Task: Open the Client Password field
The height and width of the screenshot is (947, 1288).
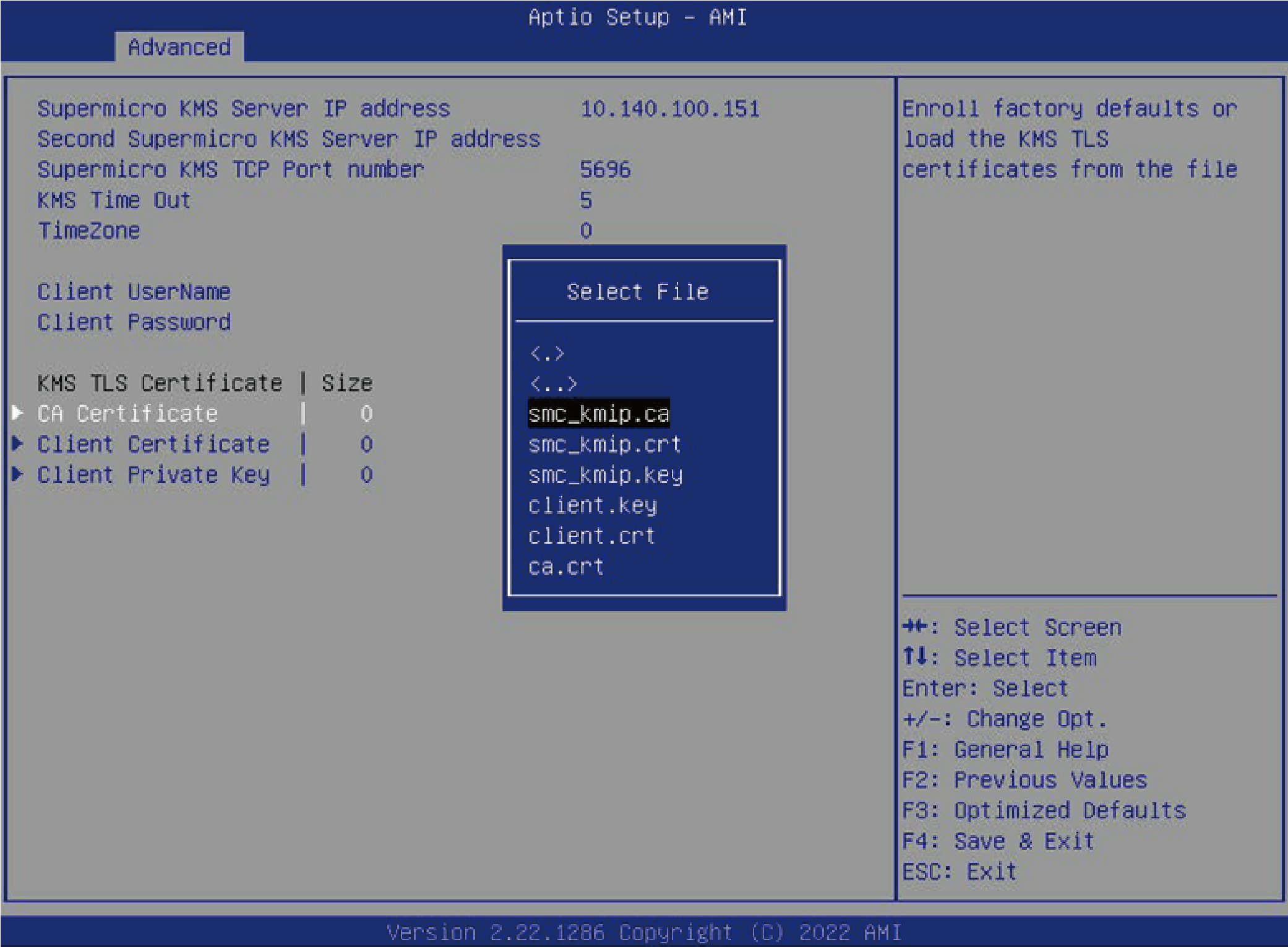Action: tap(134, 322)
